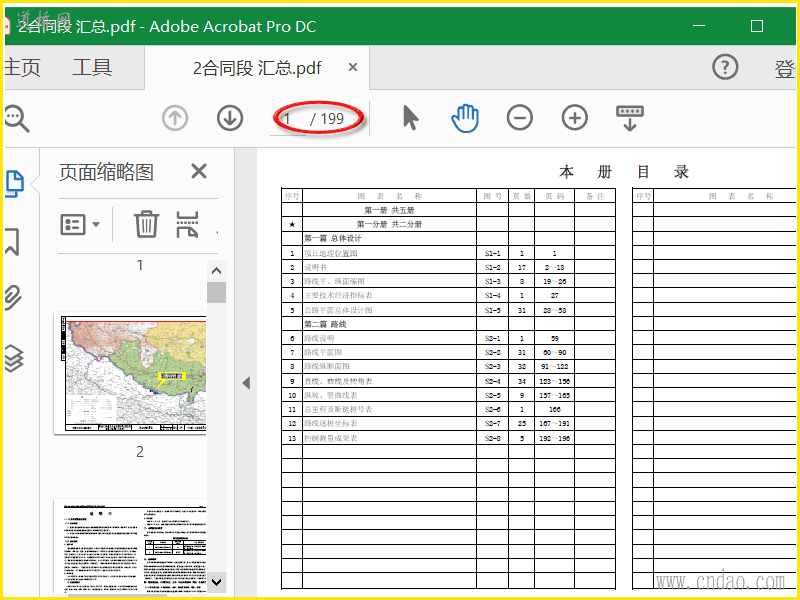Click the current page number field
Viewport: 800px width, 600px height.
(x=288, y=119)
